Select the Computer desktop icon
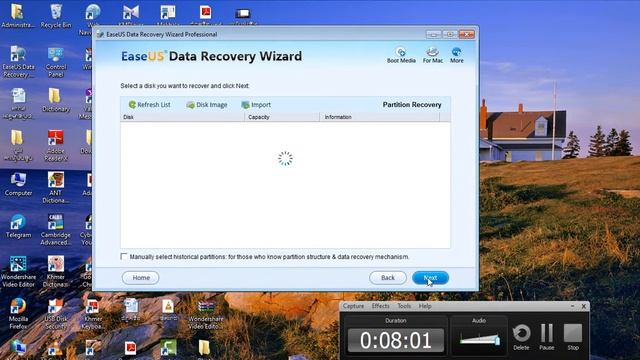 point(18,184)
